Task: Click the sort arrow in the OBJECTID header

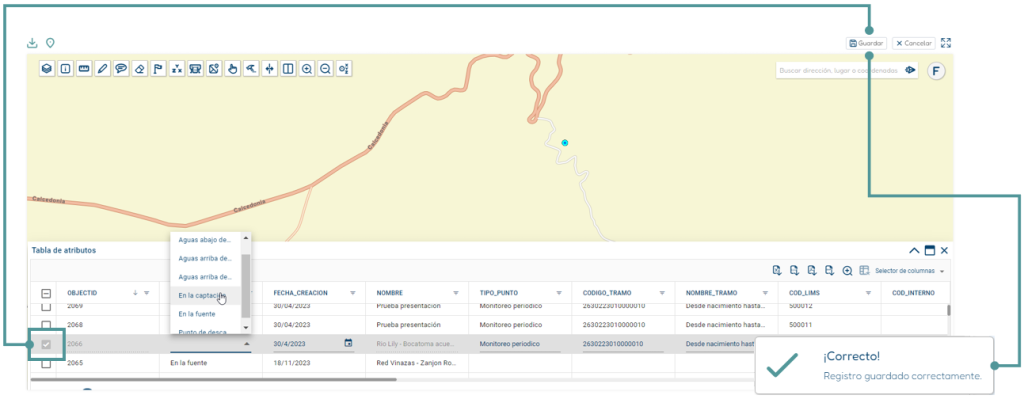Action: coord(135,293)
